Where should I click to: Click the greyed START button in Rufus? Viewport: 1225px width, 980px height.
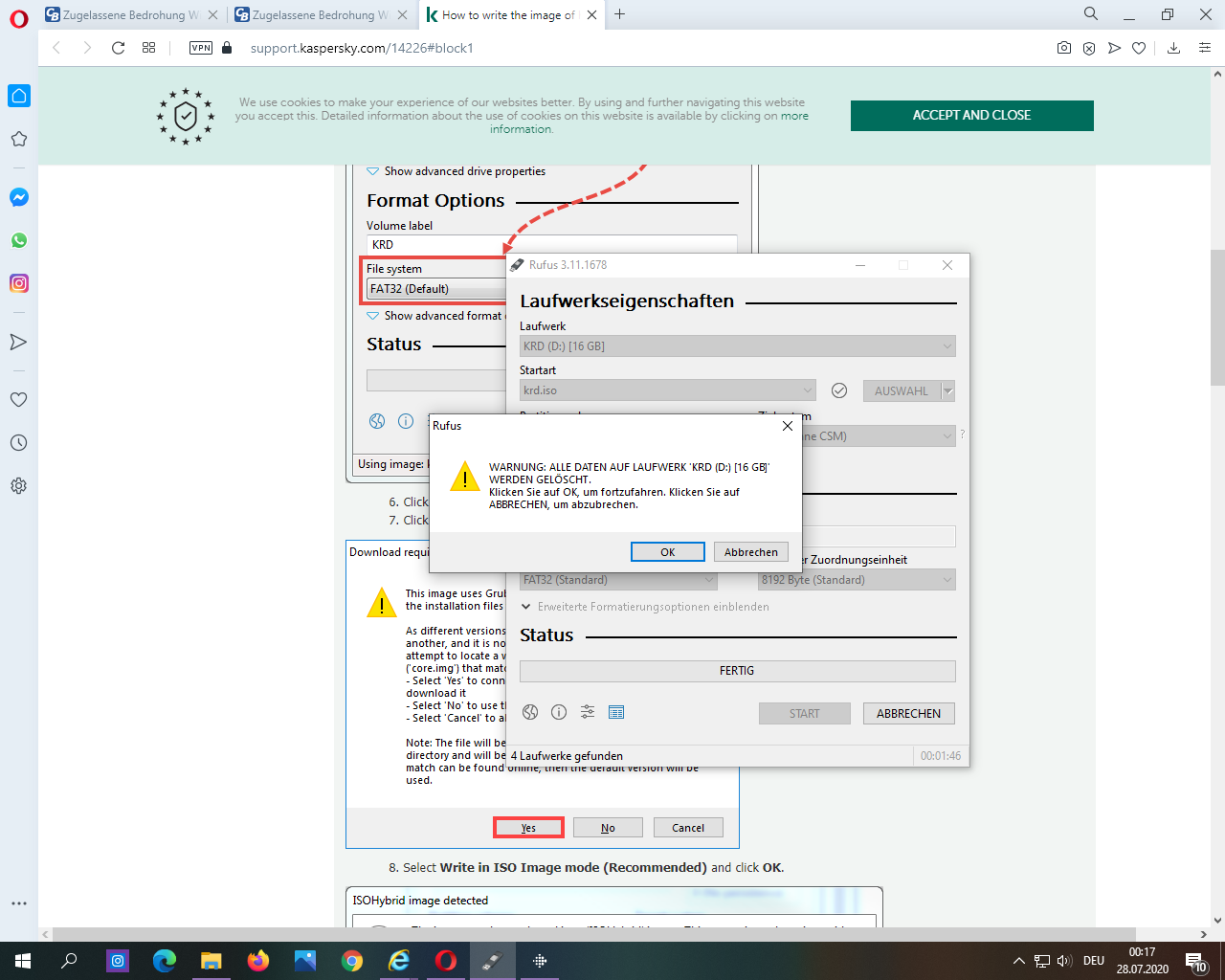tap(805, 714)
